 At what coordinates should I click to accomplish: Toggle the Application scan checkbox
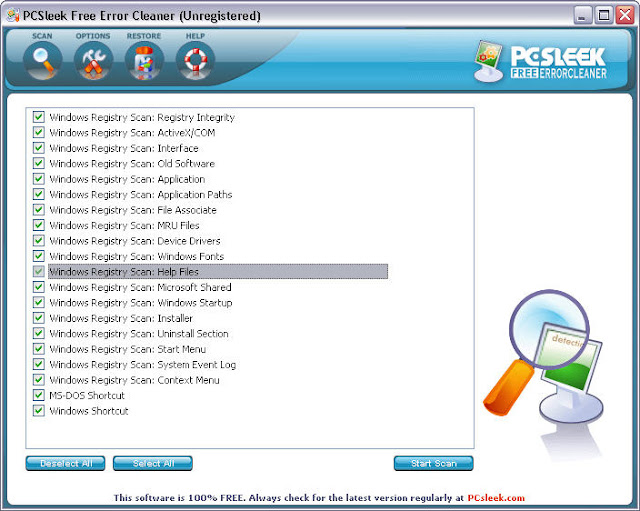(39, 179)
